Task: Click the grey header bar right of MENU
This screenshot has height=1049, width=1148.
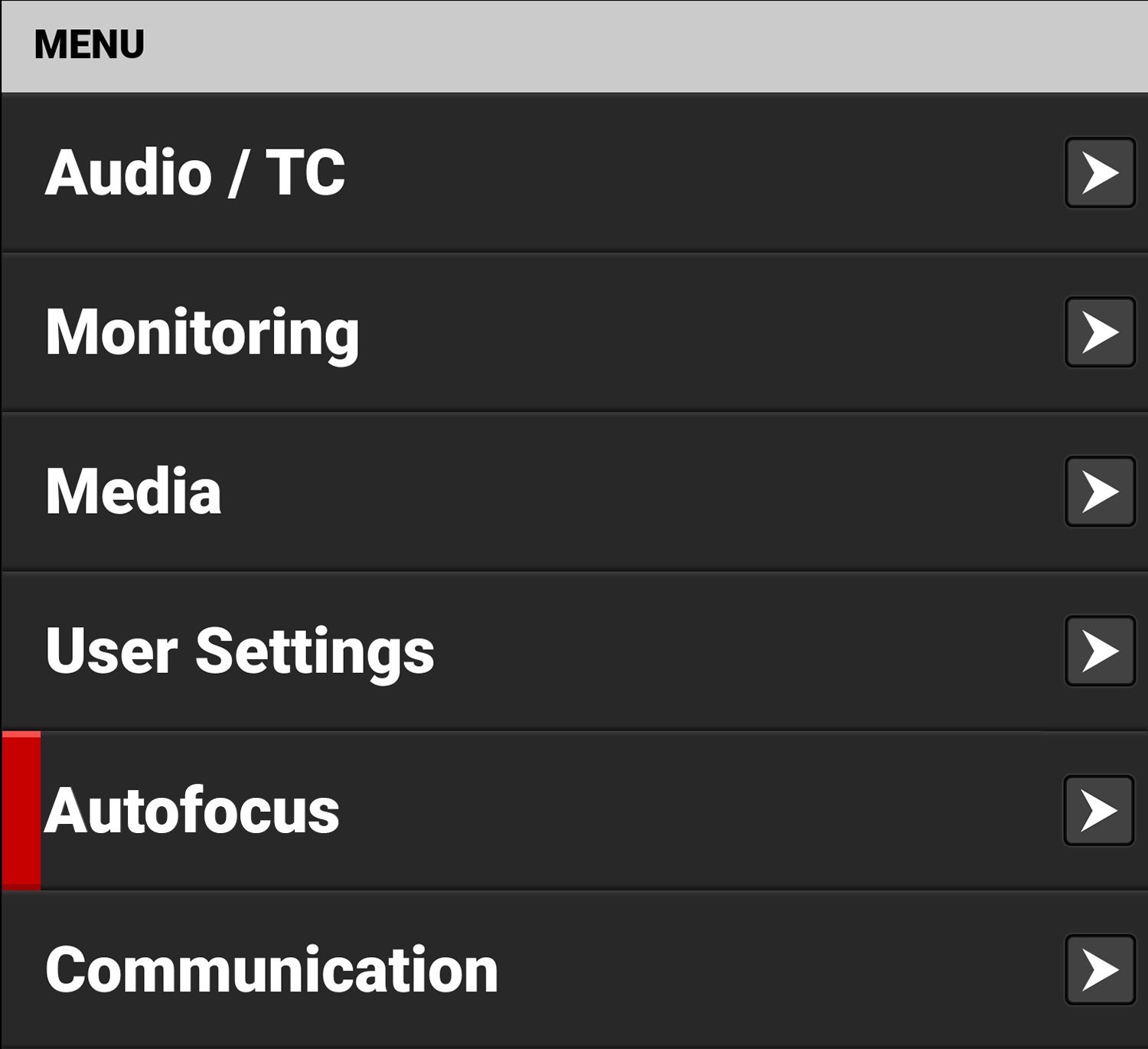Action: click(x=612, y=46)
